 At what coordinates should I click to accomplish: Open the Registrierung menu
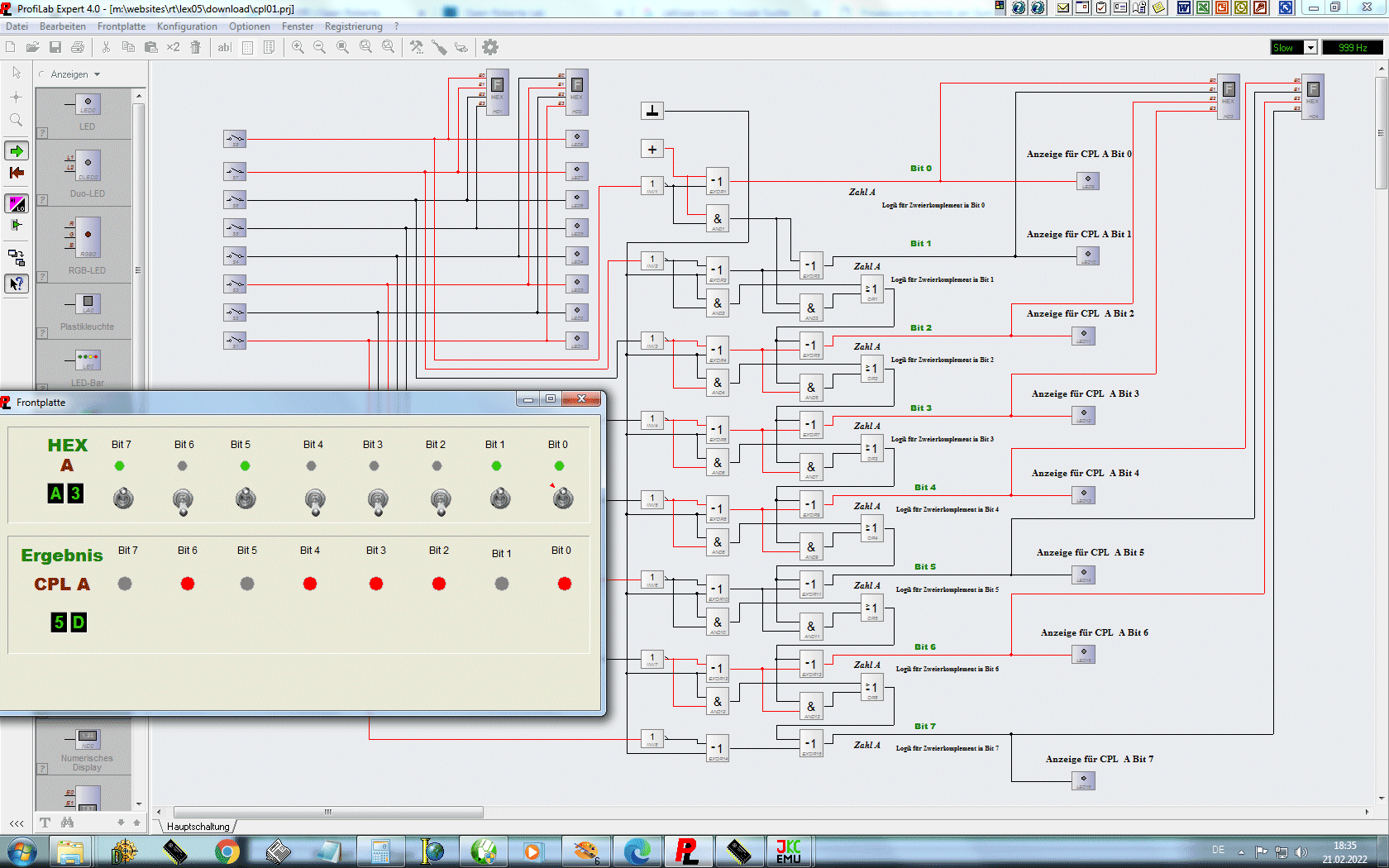point(354,26)
